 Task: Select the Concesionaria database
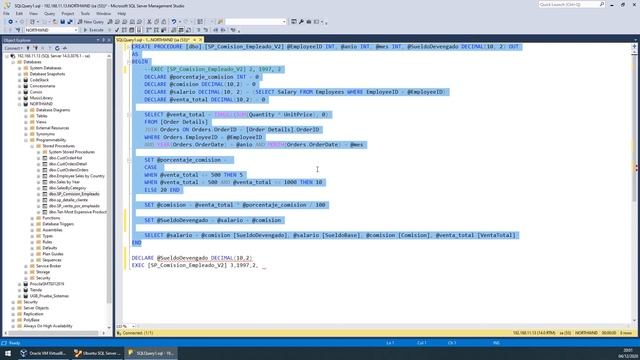coord(42,86)
